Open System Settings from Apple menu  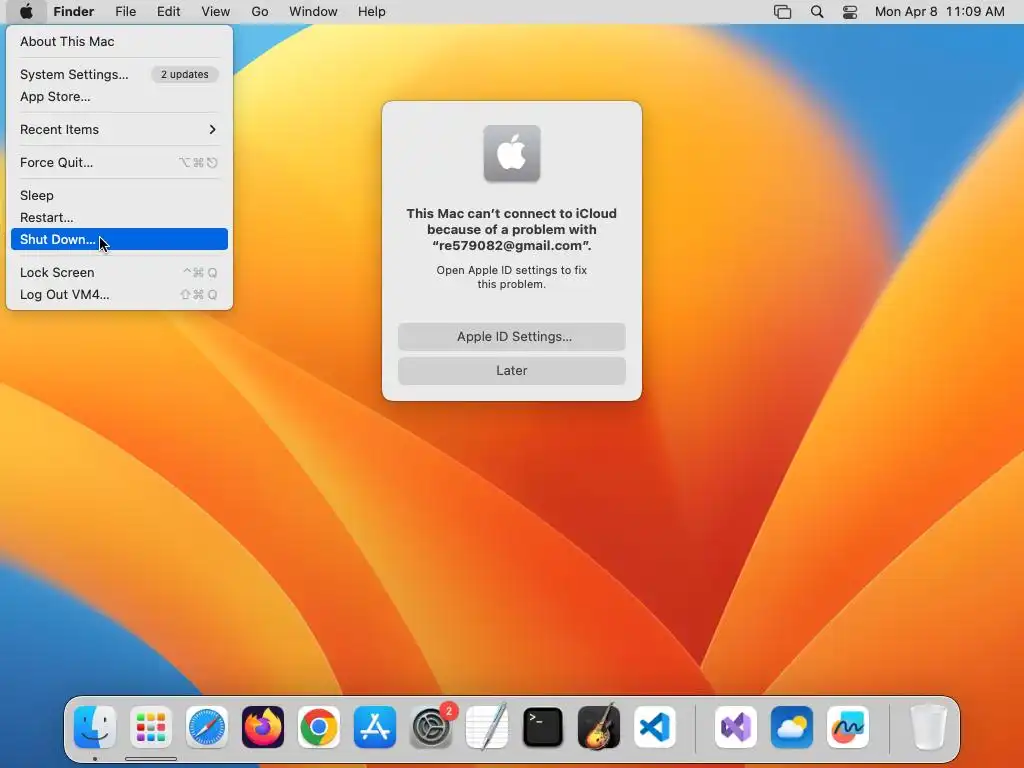119,74
